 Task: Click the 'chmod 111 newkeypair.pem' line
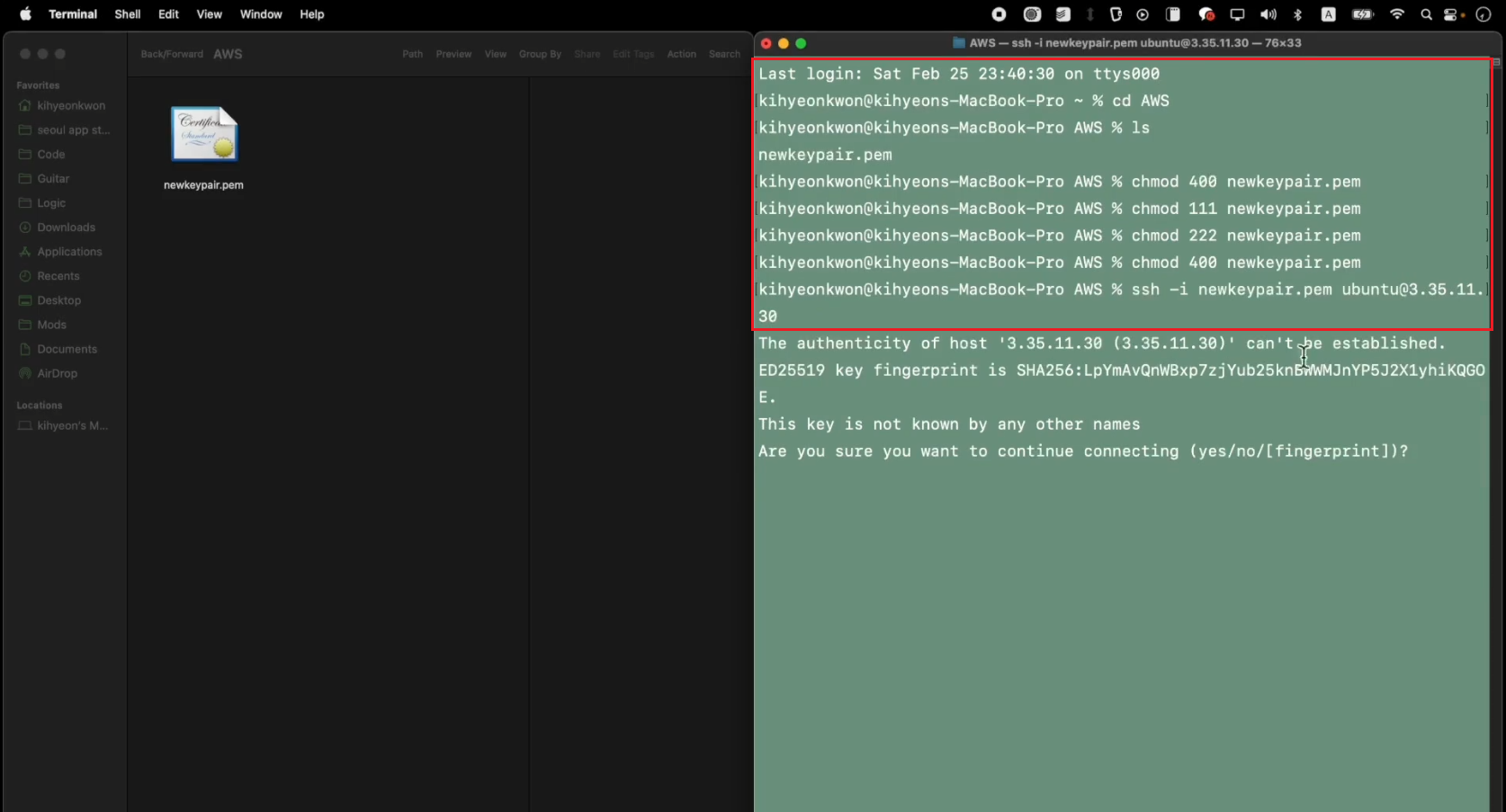tap(1059, 209)
